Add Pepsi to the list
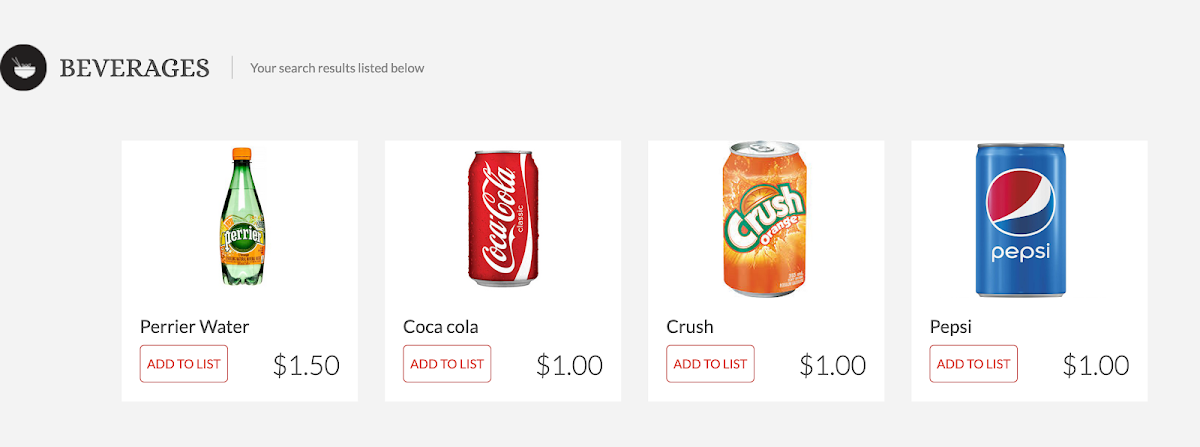The image size is (1200, 447). point(973,364)
